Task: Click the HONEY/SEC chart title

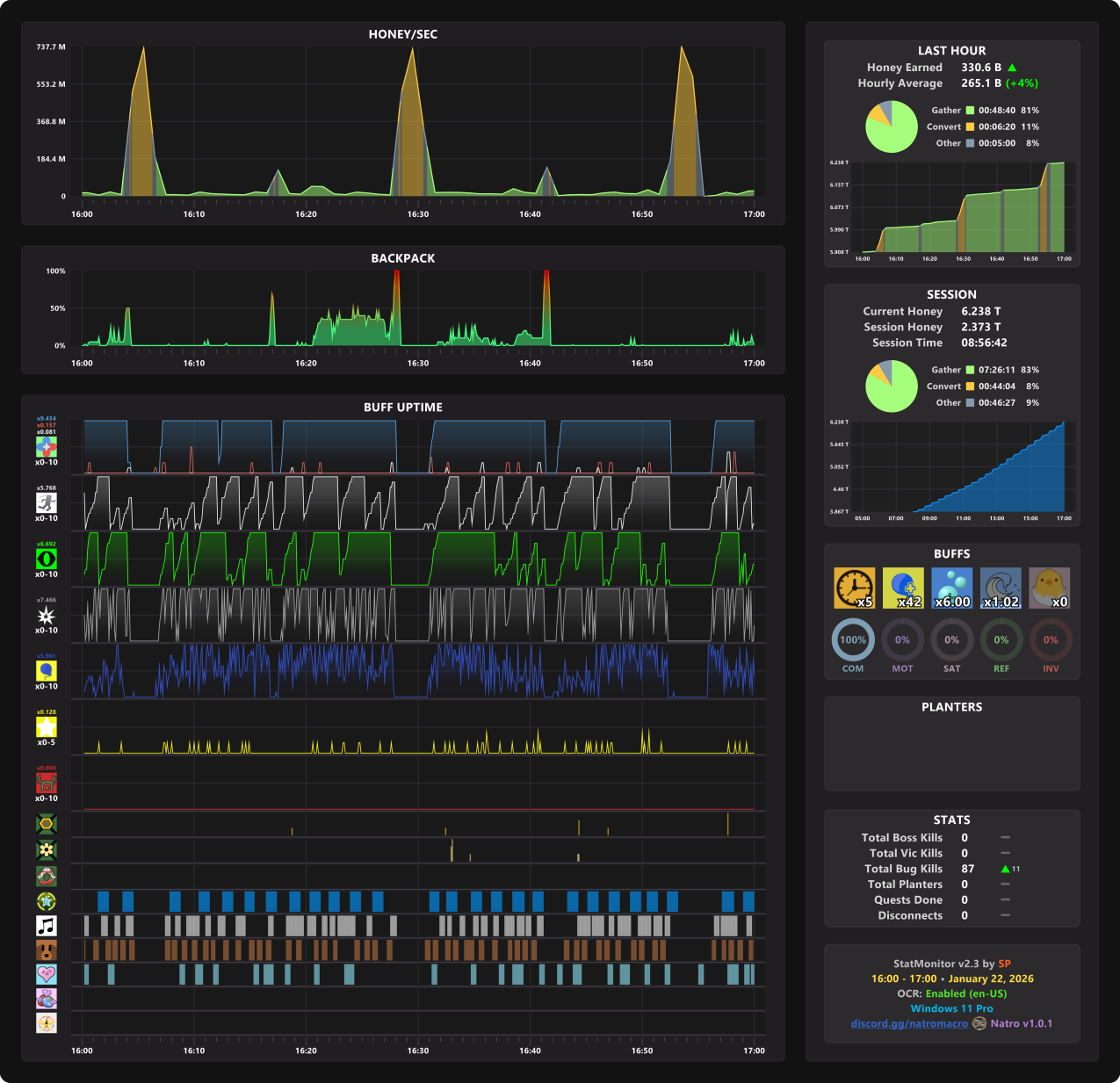Action: click(403, 34)
